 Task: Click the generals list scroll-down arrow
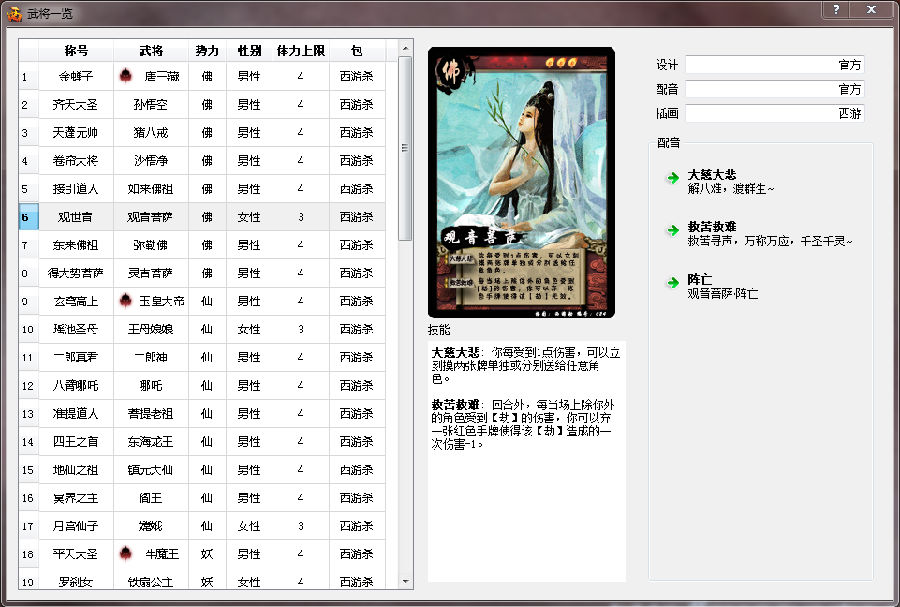tap(405, 580)
